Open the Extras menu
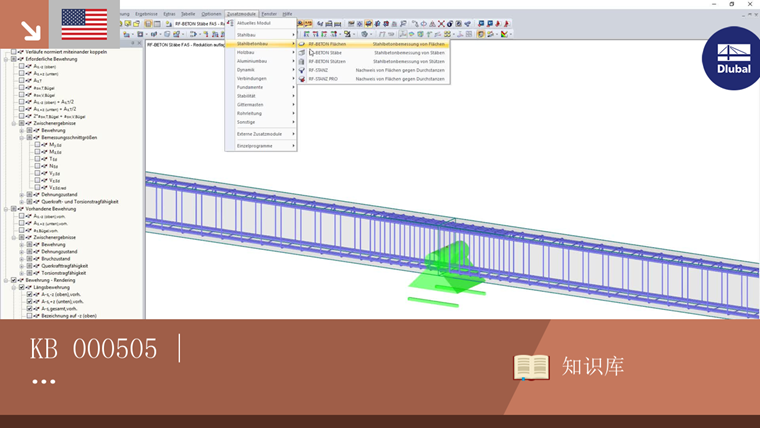The width and height of the screenshot is (760, 428). (x=169, y=14)
